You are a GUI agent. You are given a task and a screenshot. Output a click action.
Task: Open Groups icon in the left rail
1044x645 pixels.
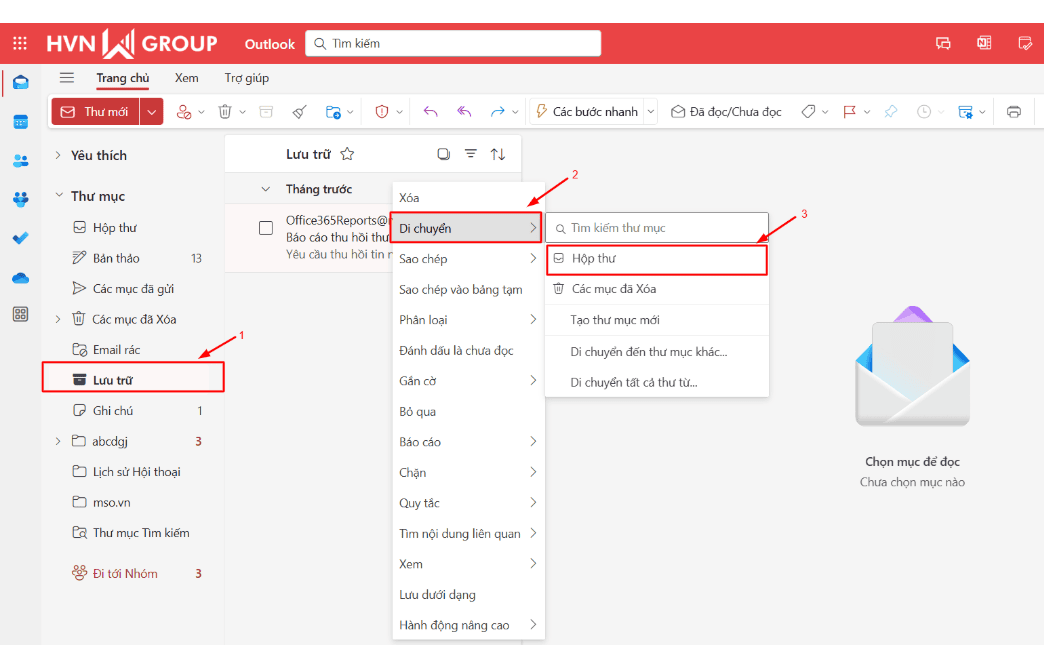[x=21, y=199]
